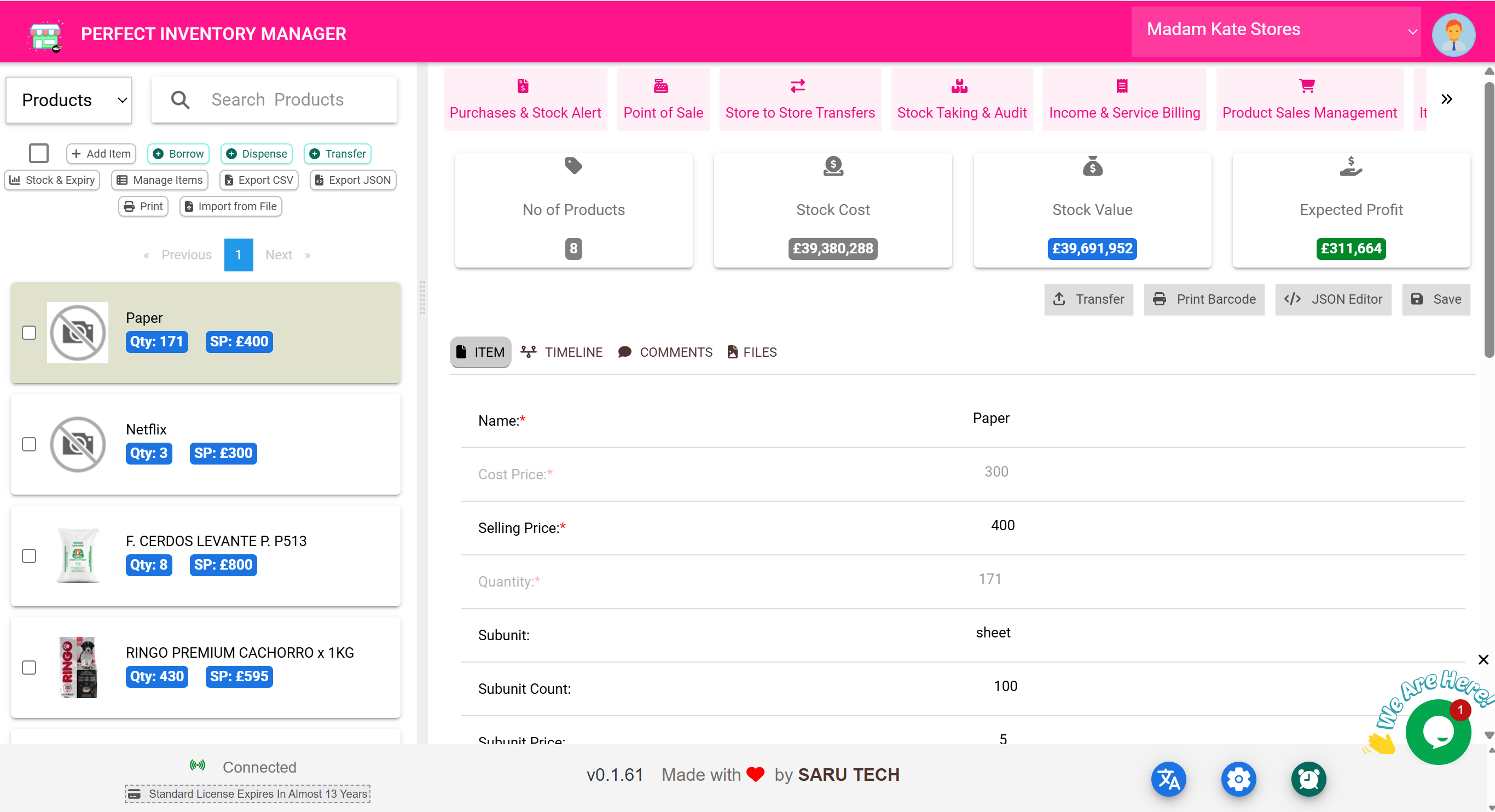Click the license card icon in footer

[134, 793]
